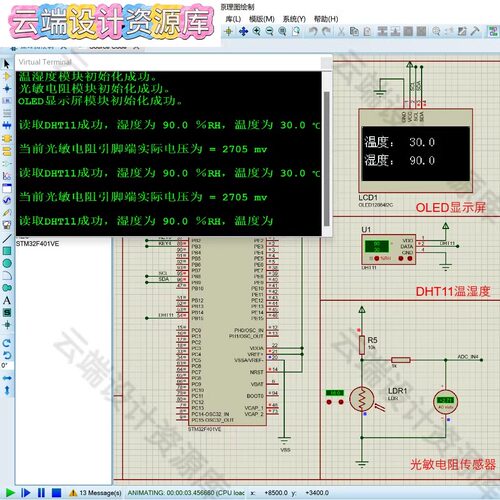
Task: Select the Selection mode arrow tool
Action: (7, 64)
